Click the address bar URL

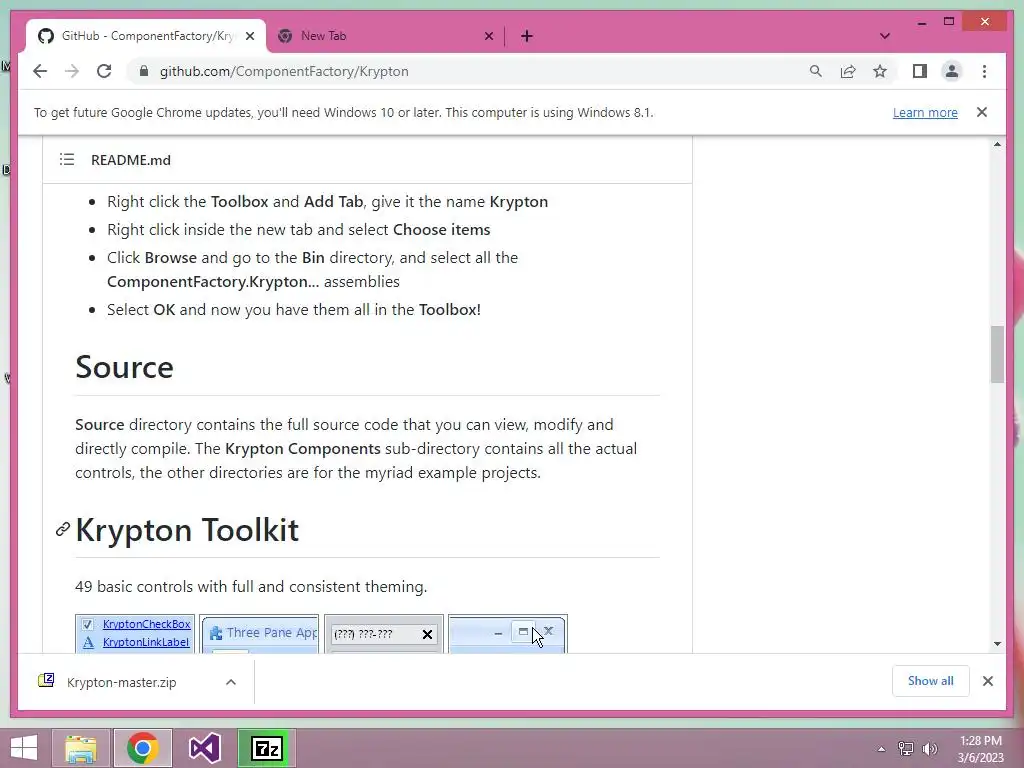click(x=284, y=71)
